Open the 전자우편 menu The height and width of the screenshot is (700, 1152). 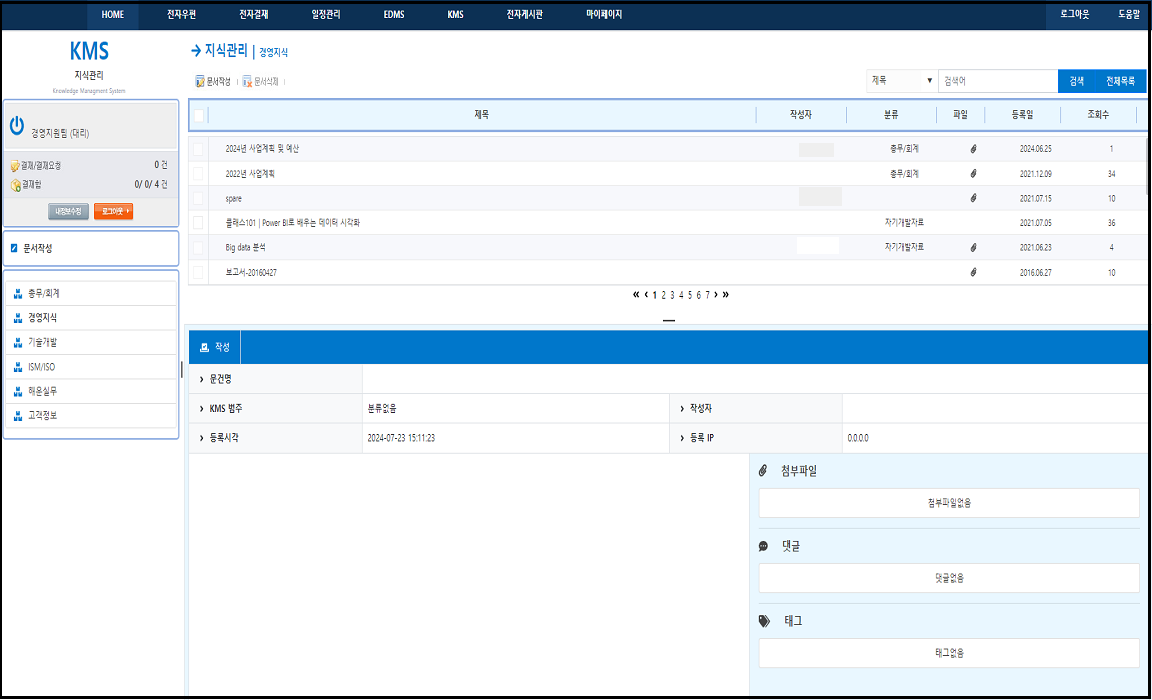point(181,15)
